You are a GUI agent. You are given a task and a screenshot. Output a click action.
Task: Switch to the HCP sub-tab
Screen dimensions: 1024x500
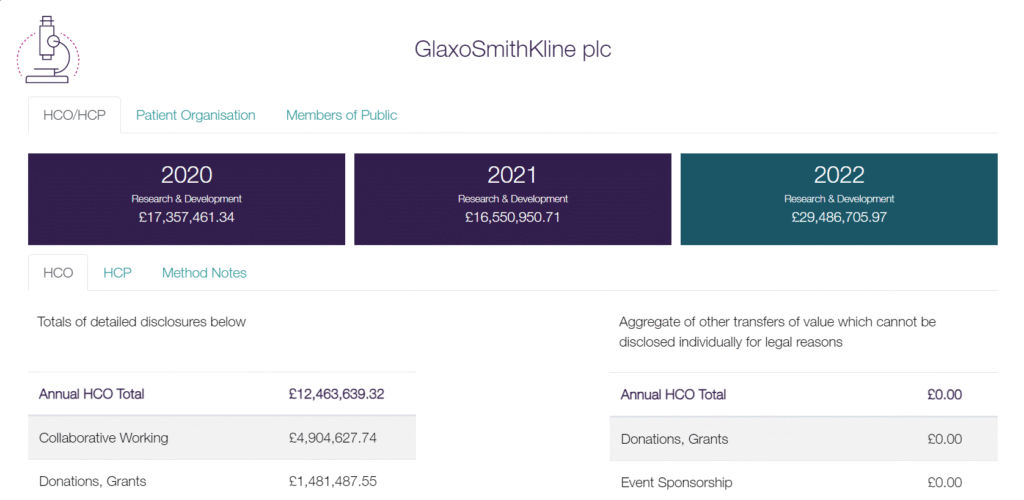tap(118, 272)
